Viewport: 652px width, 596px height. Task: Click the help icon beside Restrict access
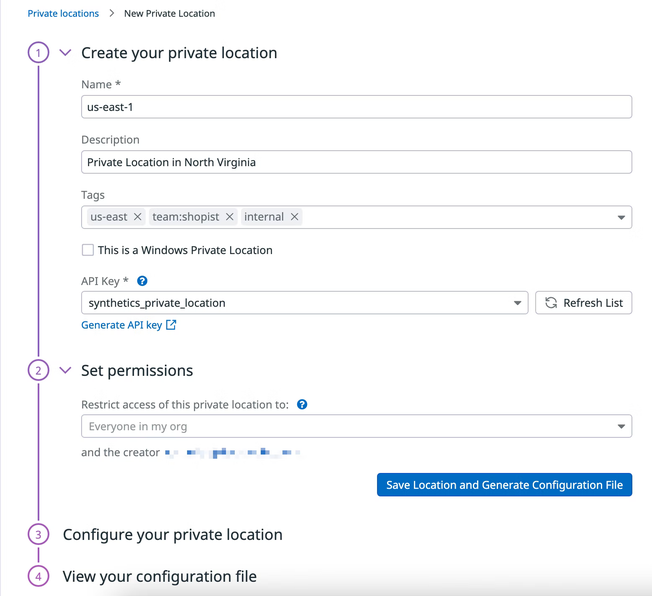(x=302, y=405)
